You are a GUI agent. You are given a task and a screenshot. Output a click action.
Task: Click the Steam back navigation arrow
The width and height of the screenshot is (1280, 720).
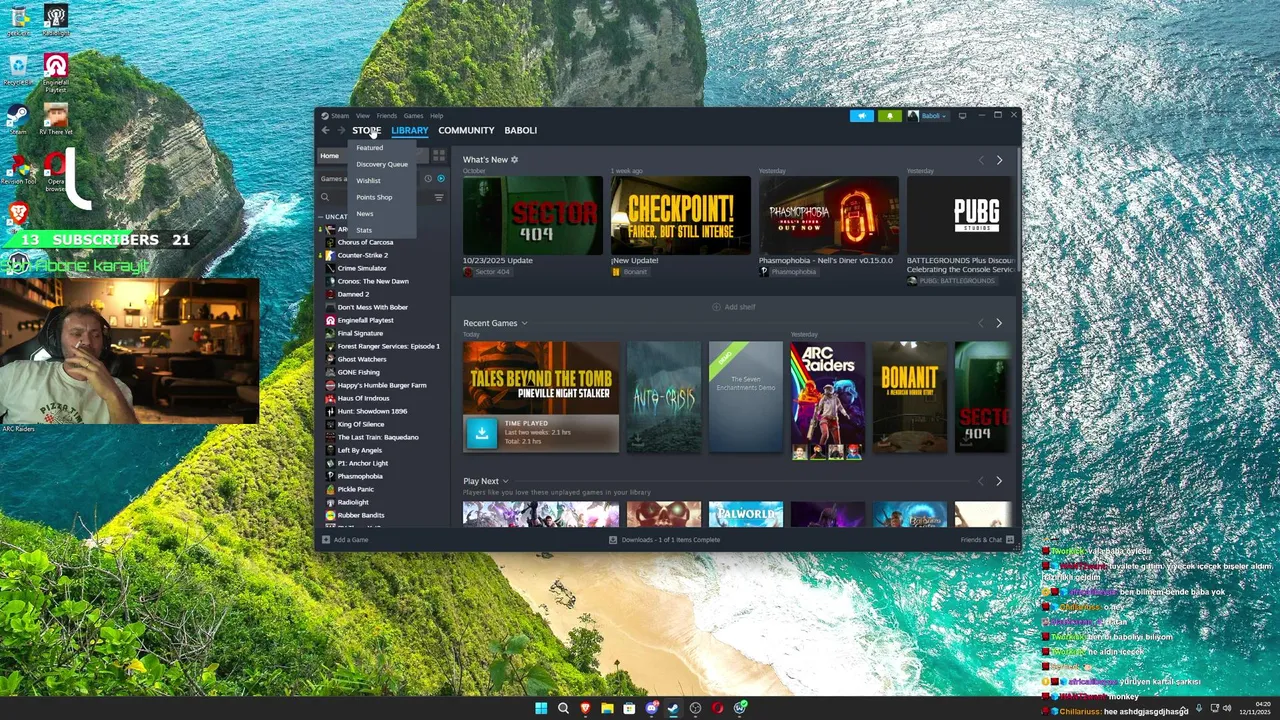coord(325,130)
